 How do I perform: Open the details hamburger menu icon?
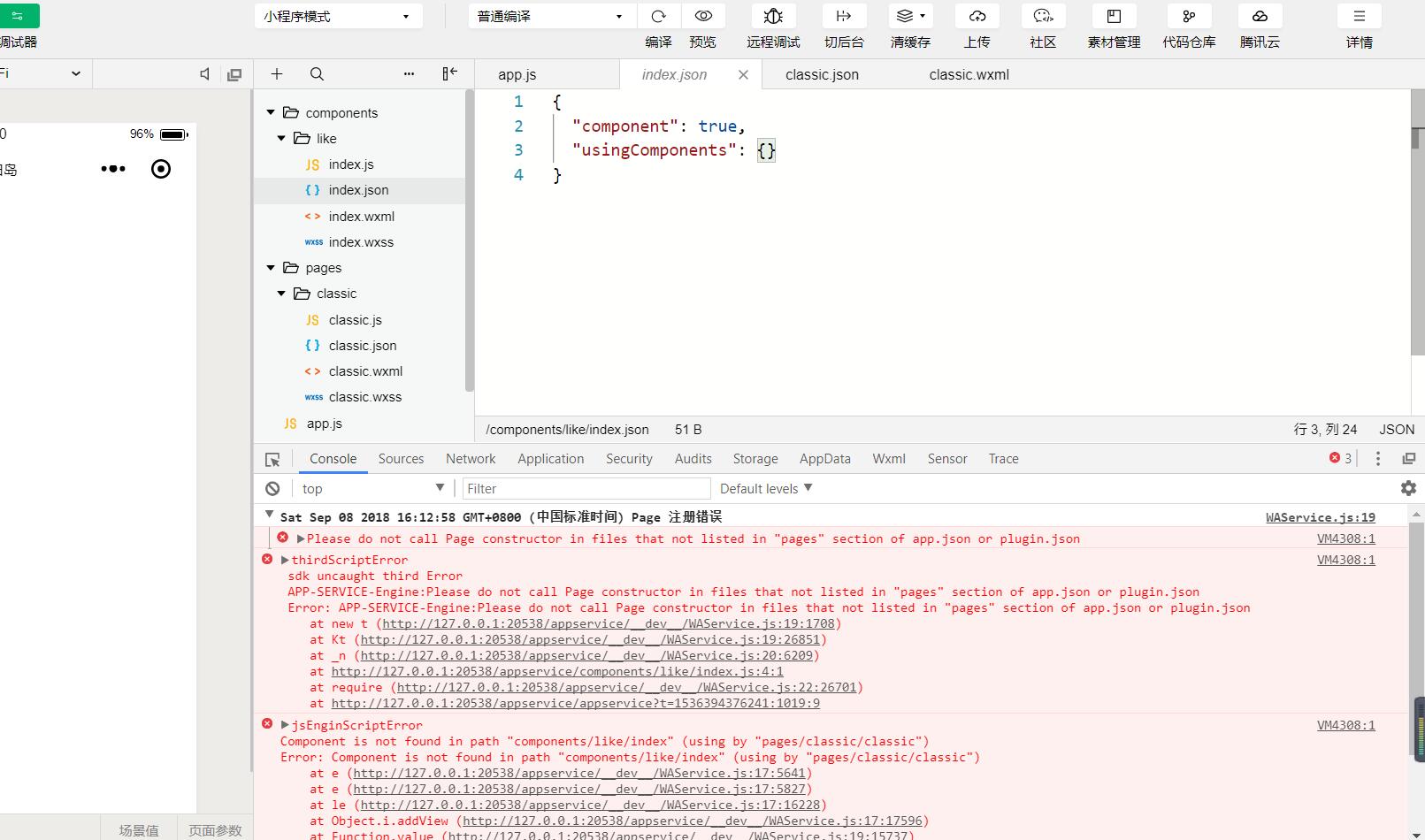[x=1360, y=16]
